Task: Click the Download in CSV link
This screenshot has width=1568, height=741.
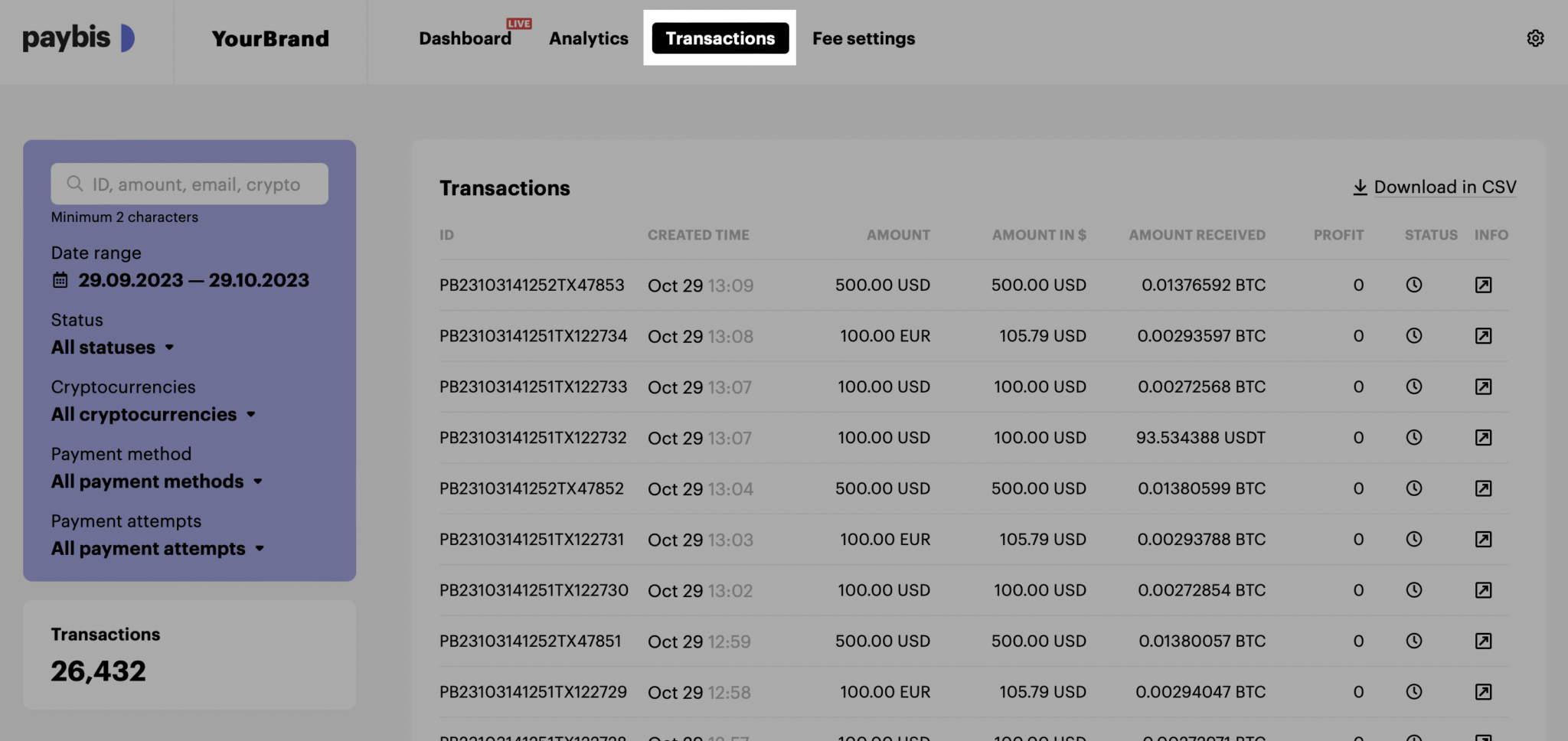Action: (1445, 186)
